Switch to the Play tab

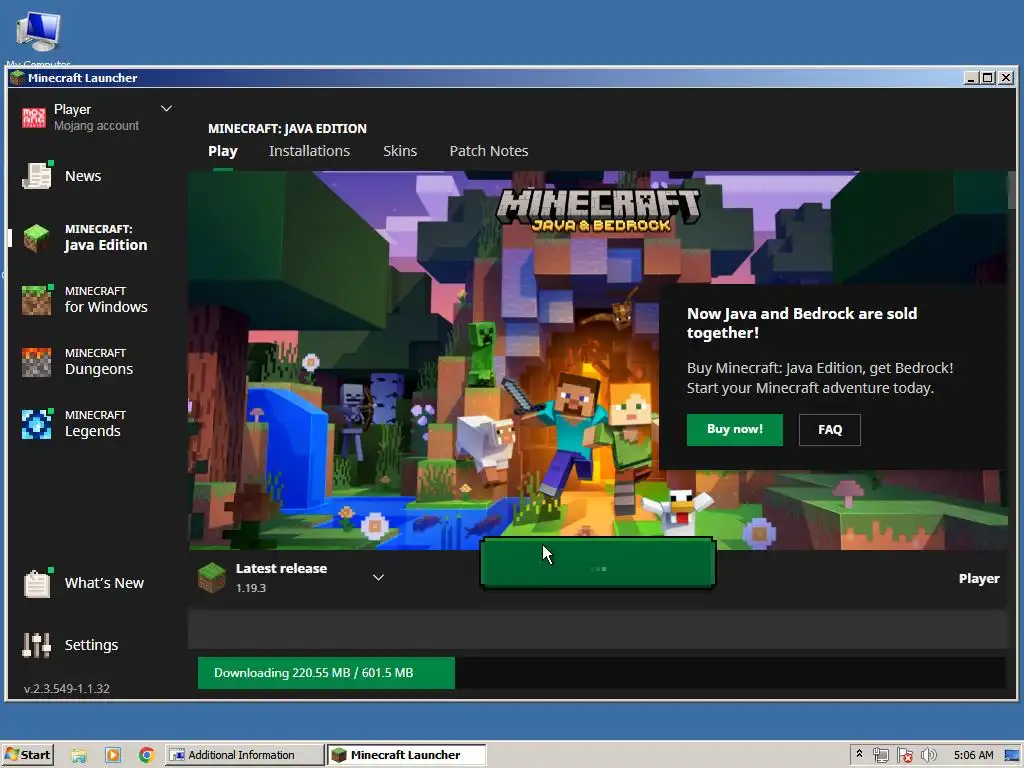click(223, 151)
